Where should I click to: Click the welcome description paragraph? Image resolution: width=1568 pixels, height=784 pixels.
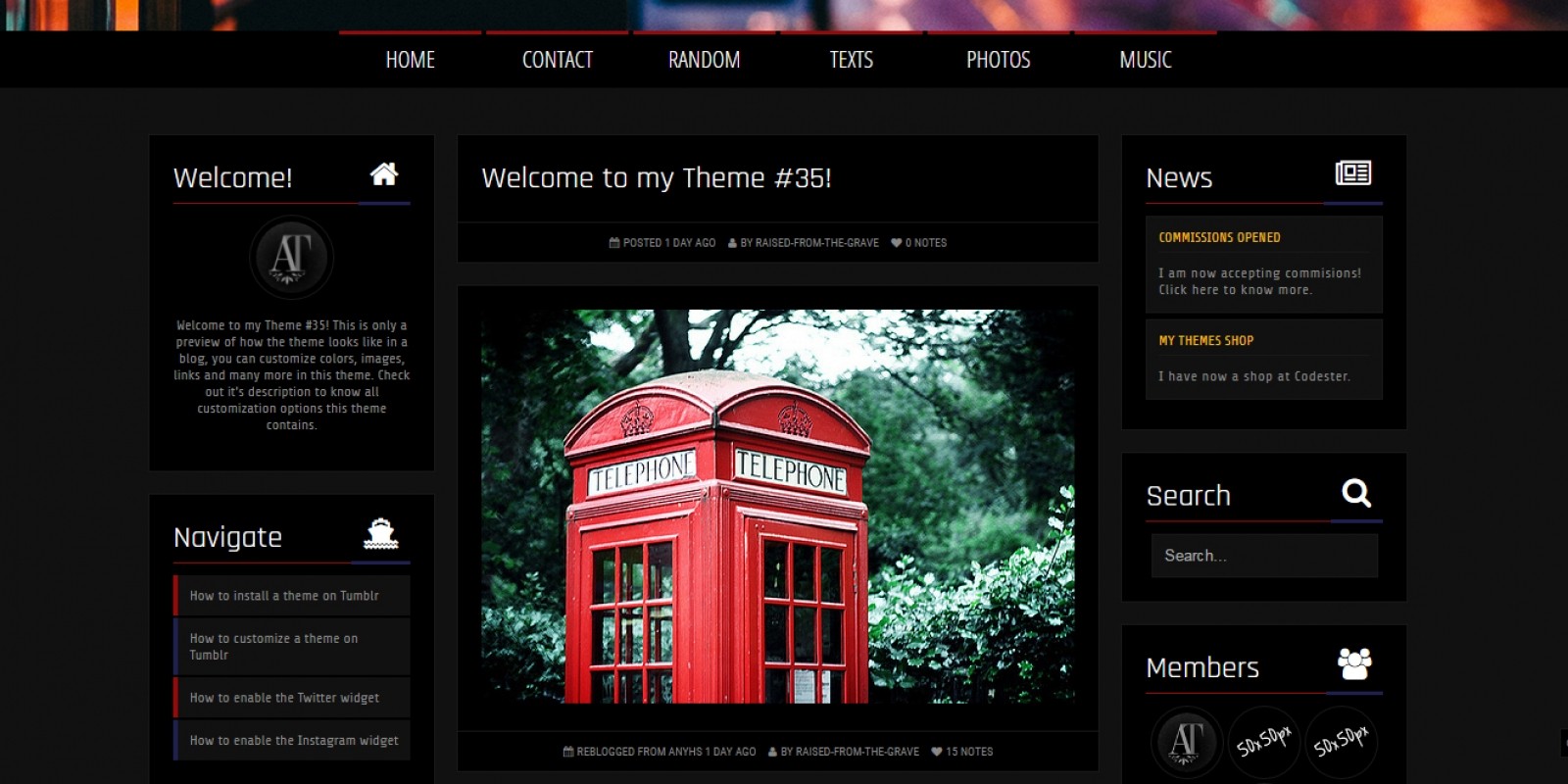point(292,375)
